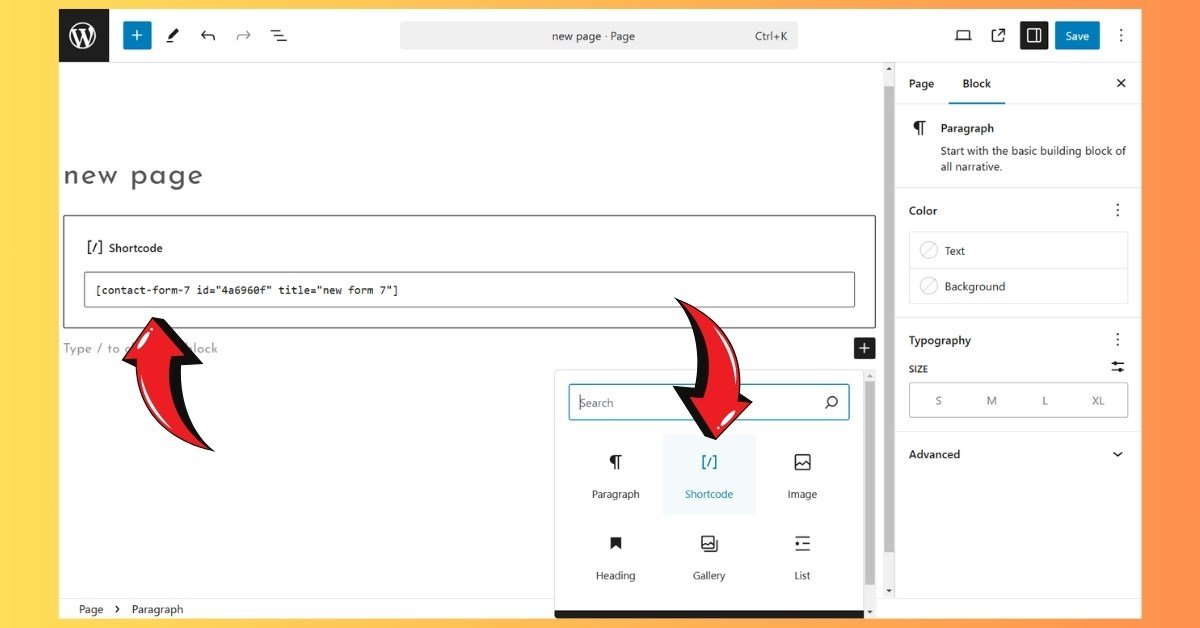Click the black add block plus button
1200x628 pixels.
click(865, 348)
